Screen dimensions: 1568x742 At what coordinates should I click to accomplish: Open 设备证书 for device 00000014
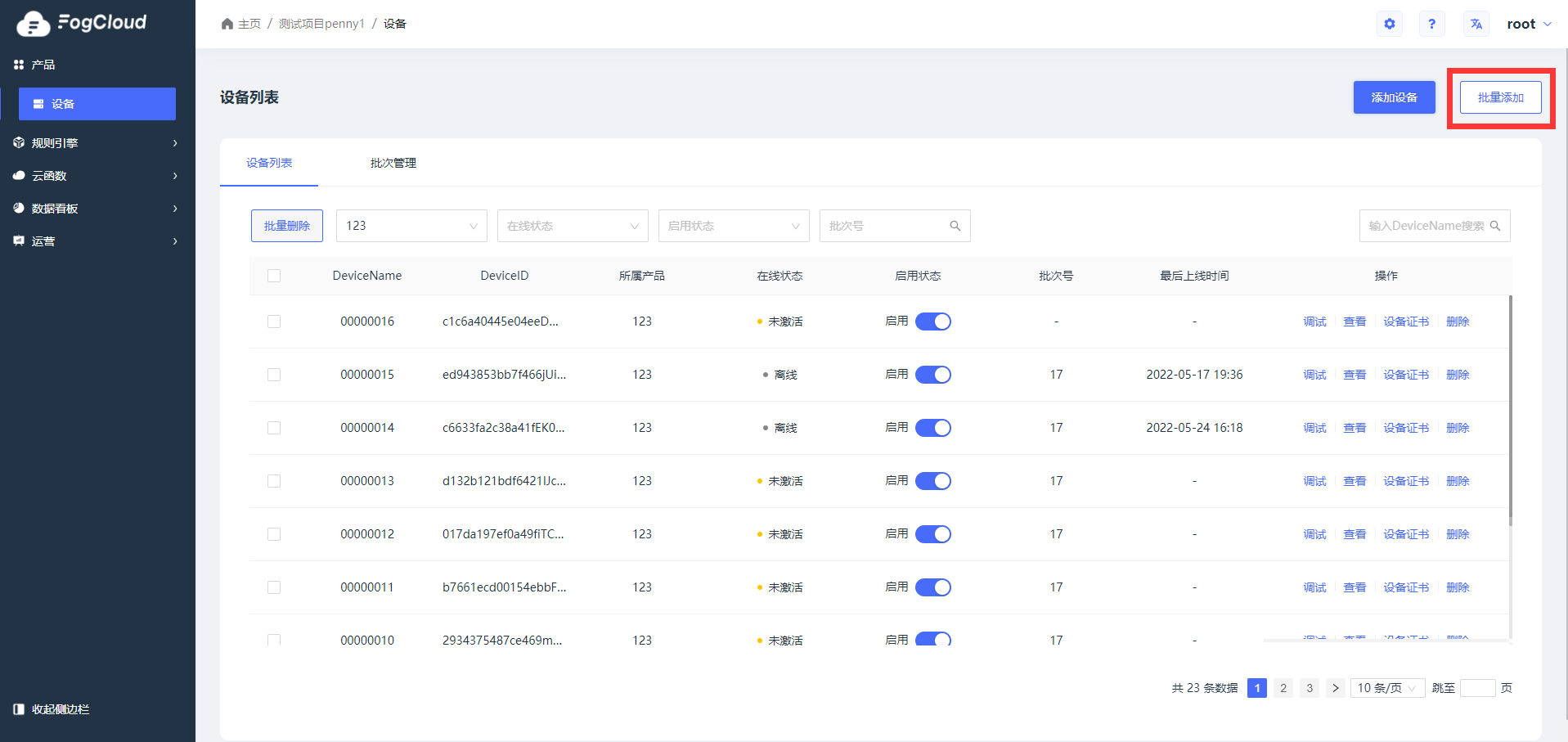(1406, 428)
